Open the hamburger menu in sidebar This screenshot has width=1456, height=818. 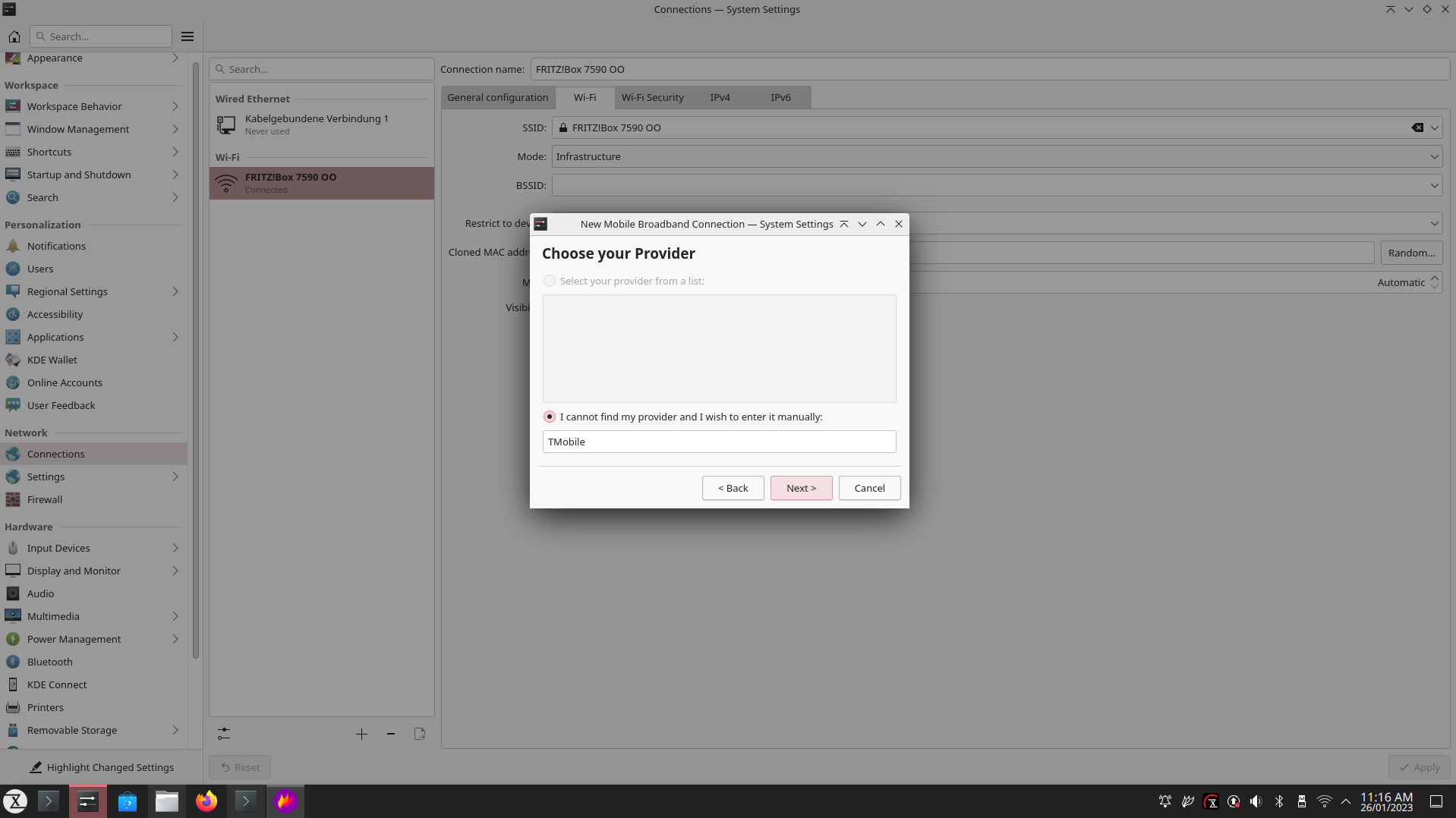[x=188, y=36]
